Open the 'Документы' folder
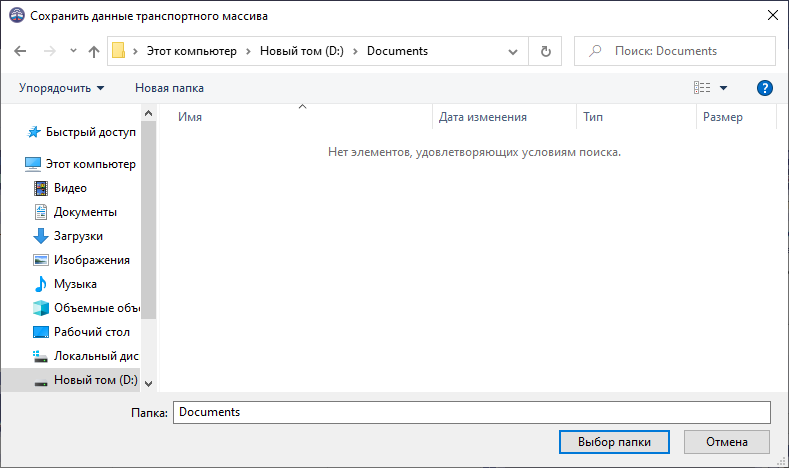This screenshot has height=468, width=789. coord(86,212)
